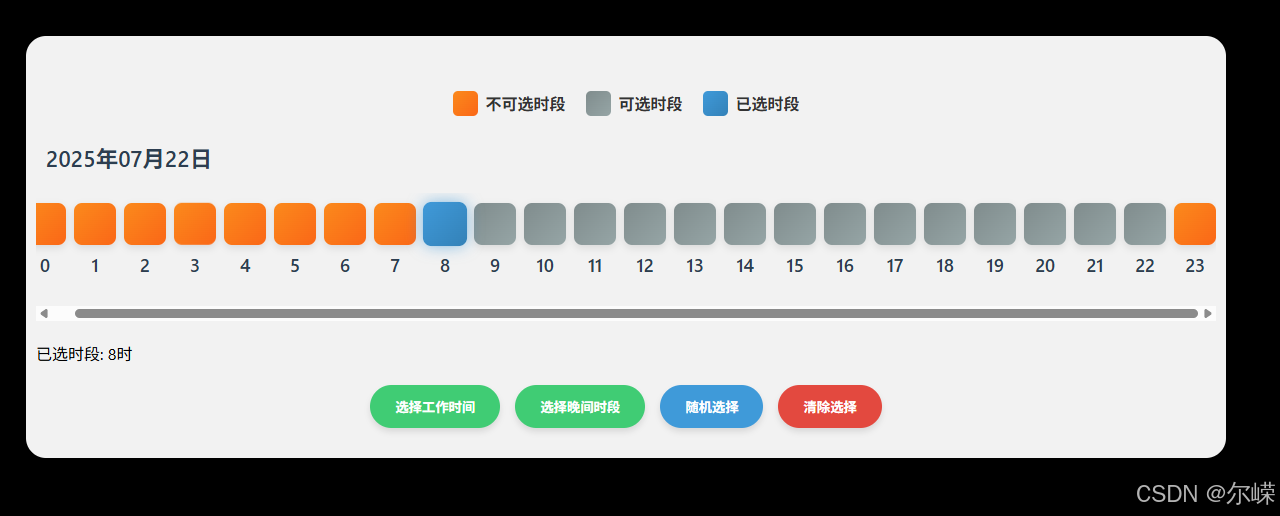Screen dimensions: 1280x516
Task: Click the hour label 12
Action: coord(645,266)
